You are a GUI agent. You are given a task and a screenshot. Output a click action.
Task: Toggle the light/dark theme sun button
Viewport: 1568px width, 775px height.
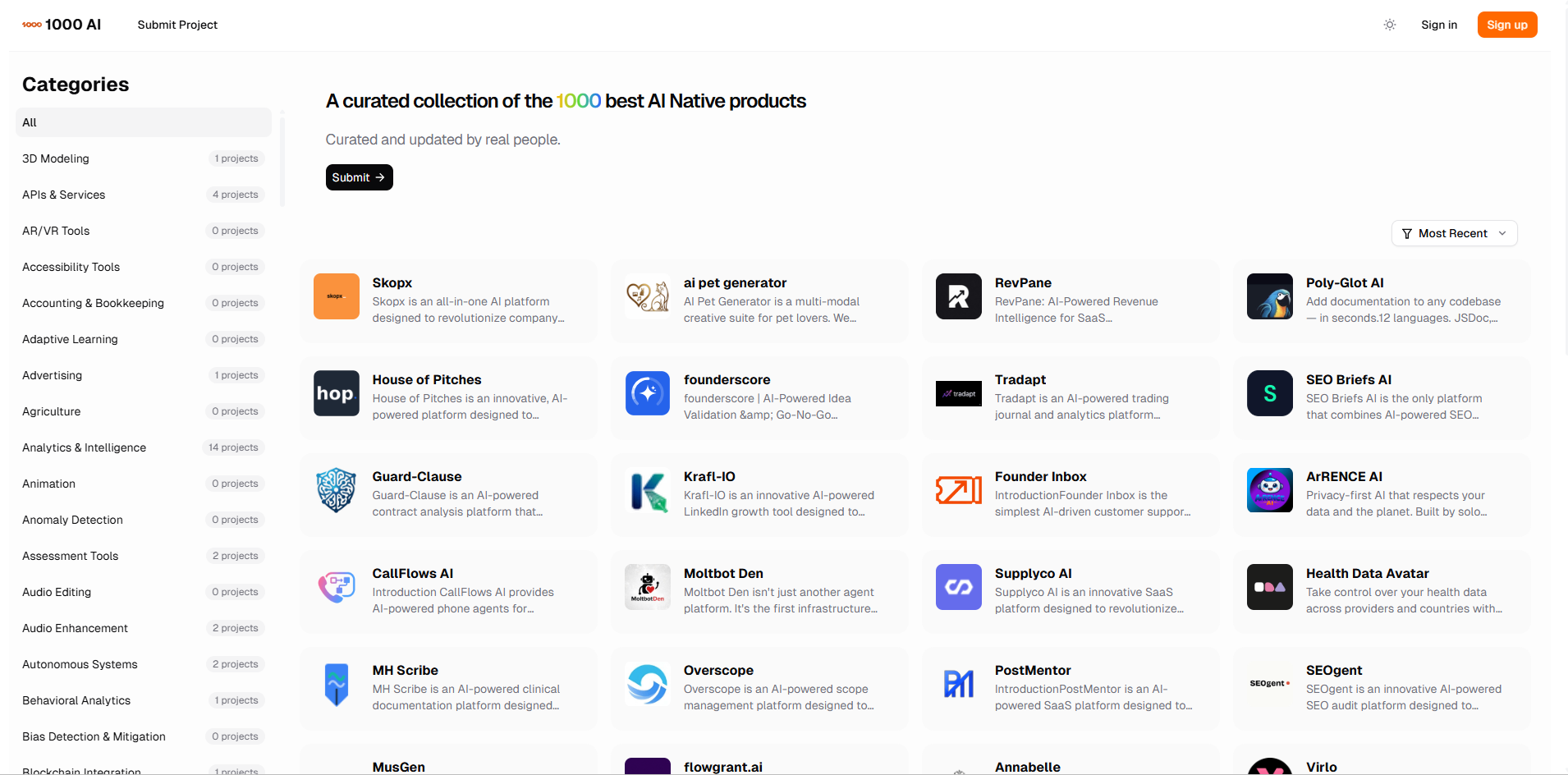1389,25
